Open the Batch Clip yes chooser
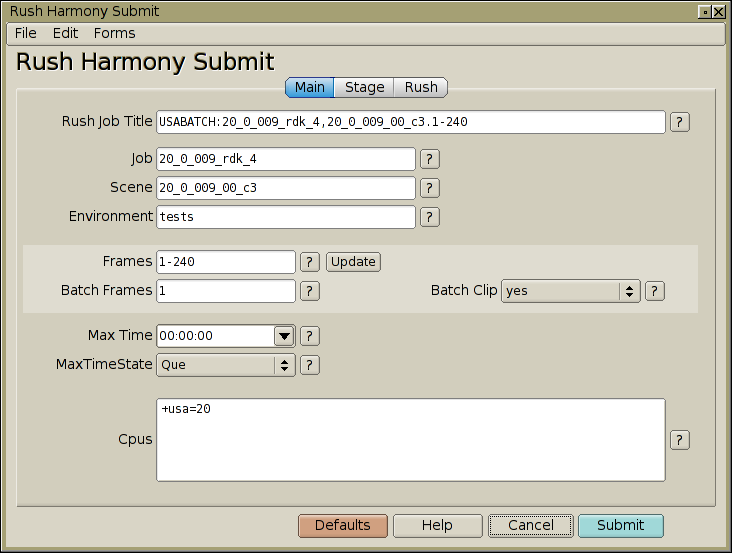Image resolution: width=732 pixels, height=553 pixels. (x=570, y=291)
